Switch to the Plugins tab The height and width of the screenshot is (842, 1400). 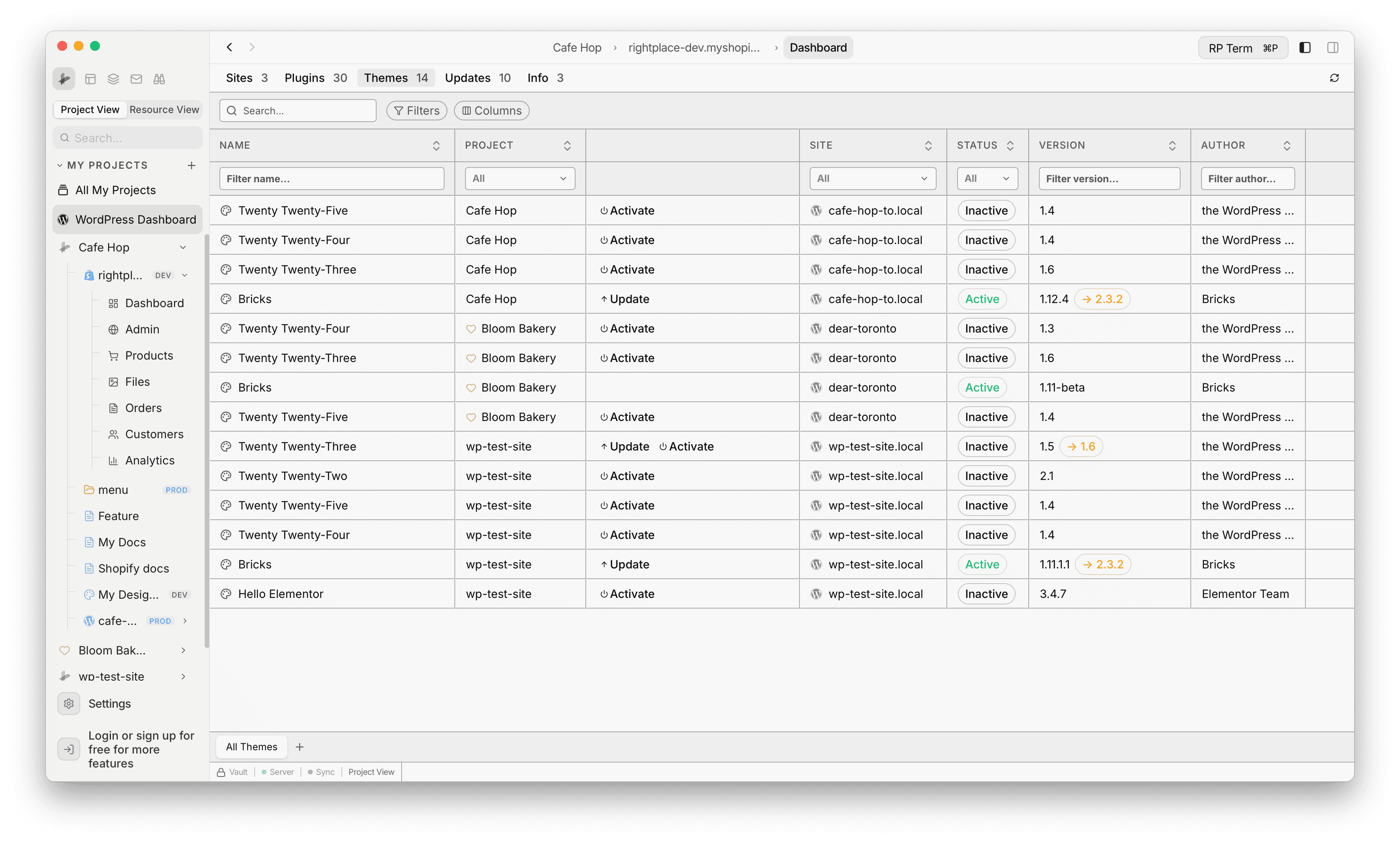point(305,78)
